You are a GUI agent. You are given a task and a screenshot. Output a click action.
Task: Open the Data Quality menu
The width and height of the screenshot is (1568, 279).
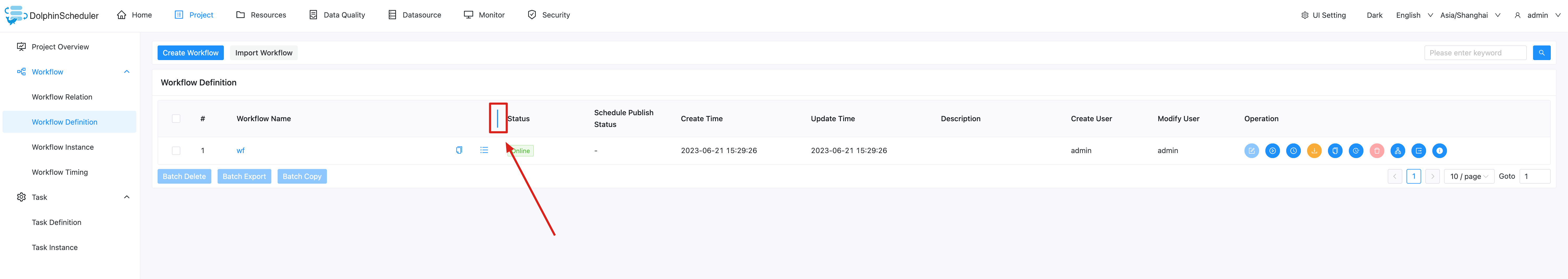tap(337, 15)
